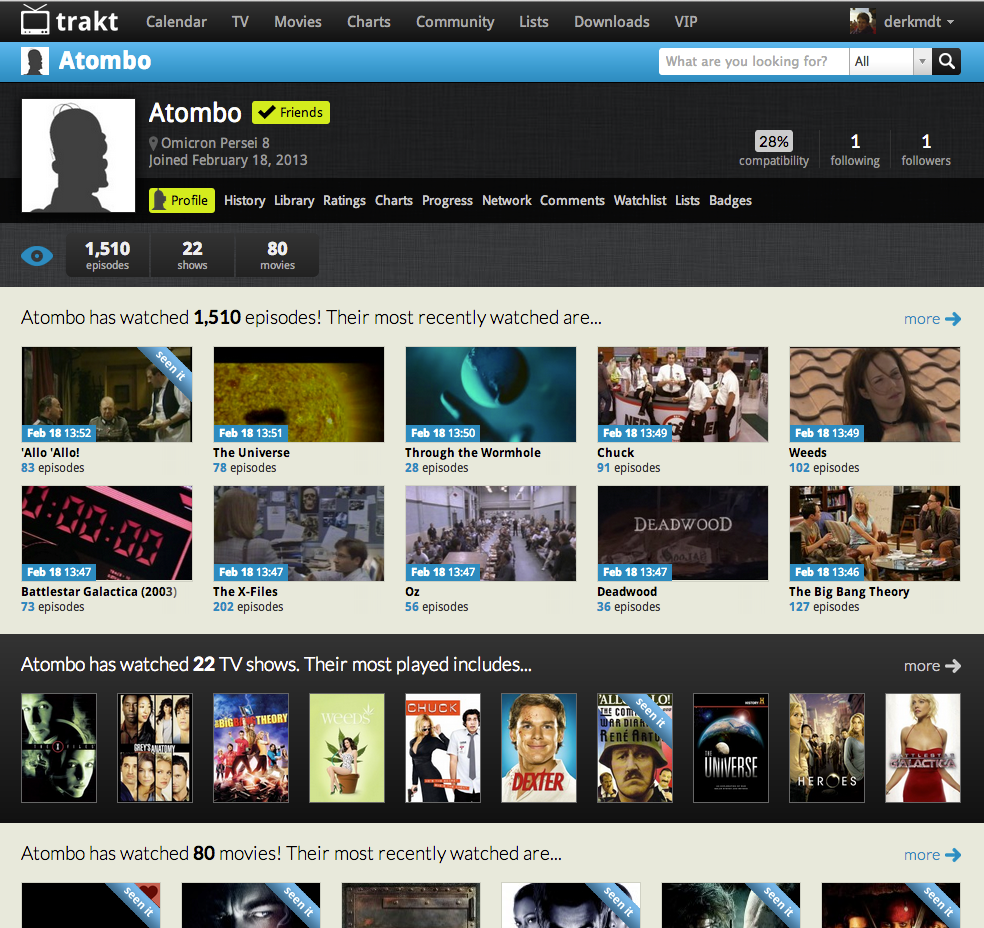Viewport: 984px width, 928px height.
Task: Click the derkmdt user avatar icon
Action: tap(863, 21)
